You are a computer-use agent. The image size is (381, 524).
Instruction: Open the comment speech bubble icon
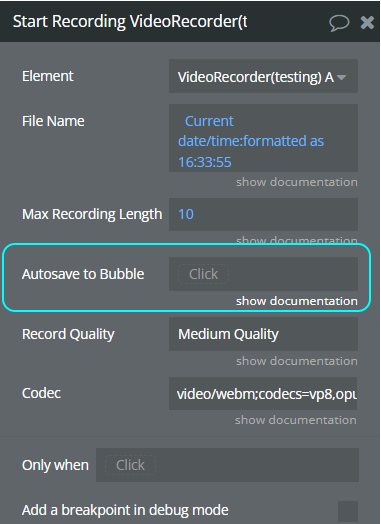[x=339, y=23]
